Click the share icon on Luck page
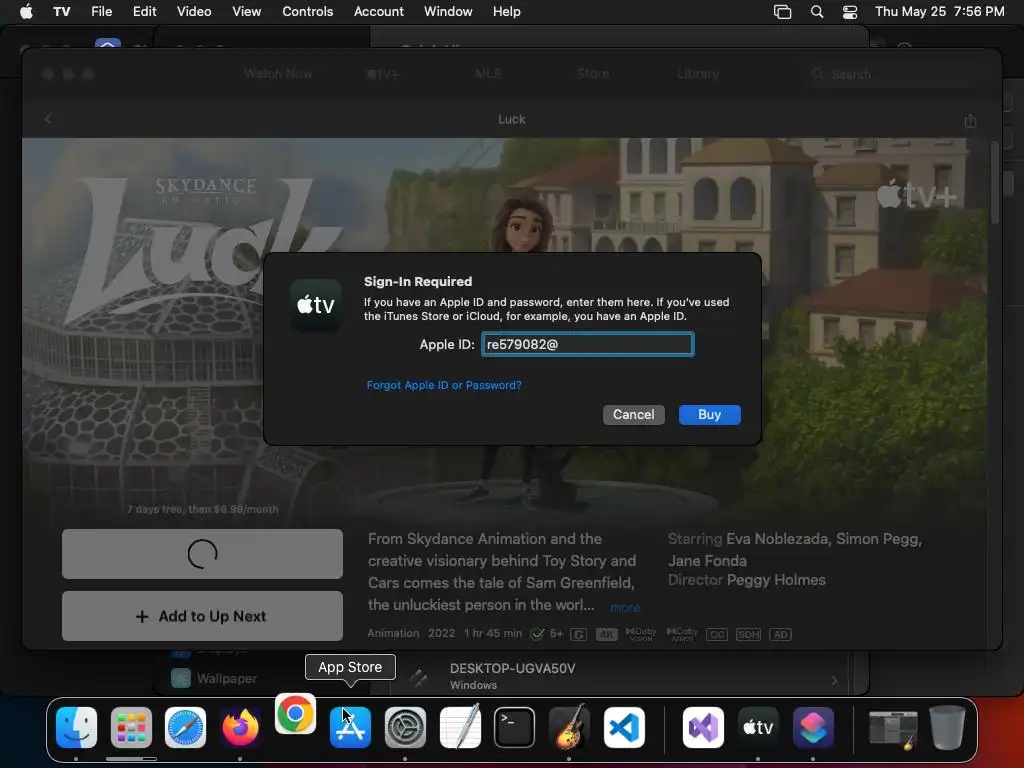This screenshot has height=768, width=1024. [970, 120]
